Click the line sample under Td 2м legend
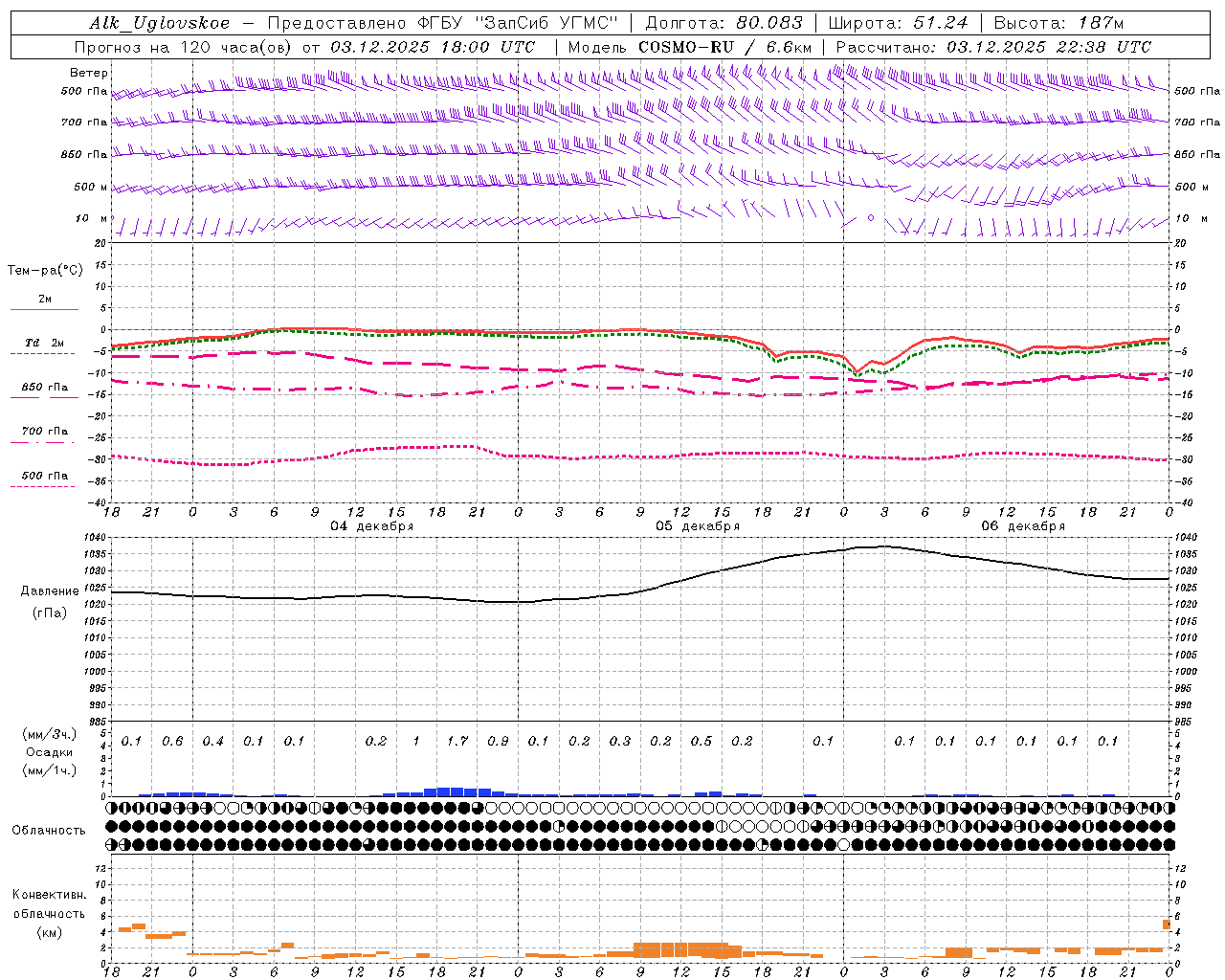Screen dimensions: 1225x980 tap(42, 354)
